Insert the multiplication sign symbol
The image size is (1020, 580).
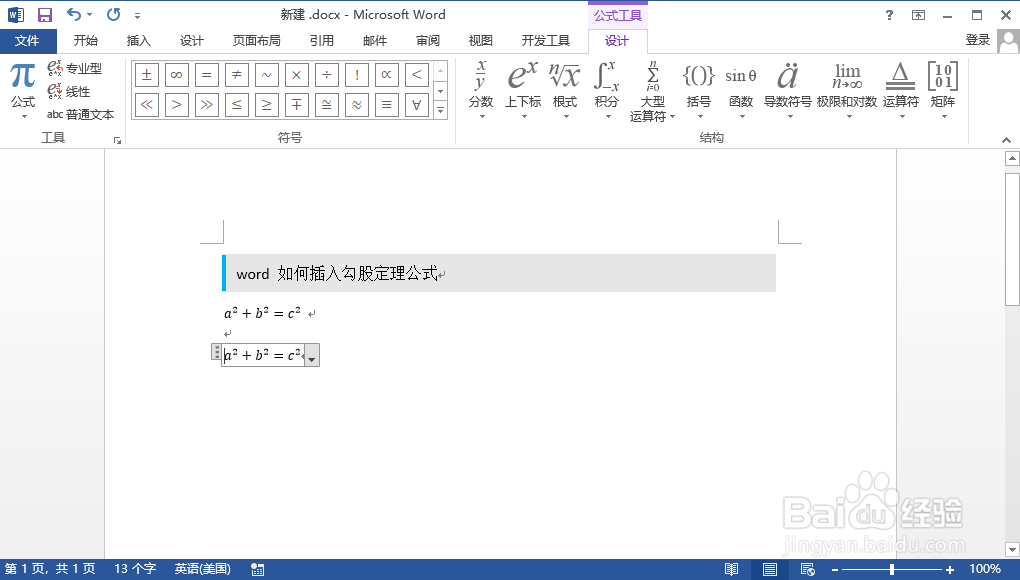click(x=296, y=75)
